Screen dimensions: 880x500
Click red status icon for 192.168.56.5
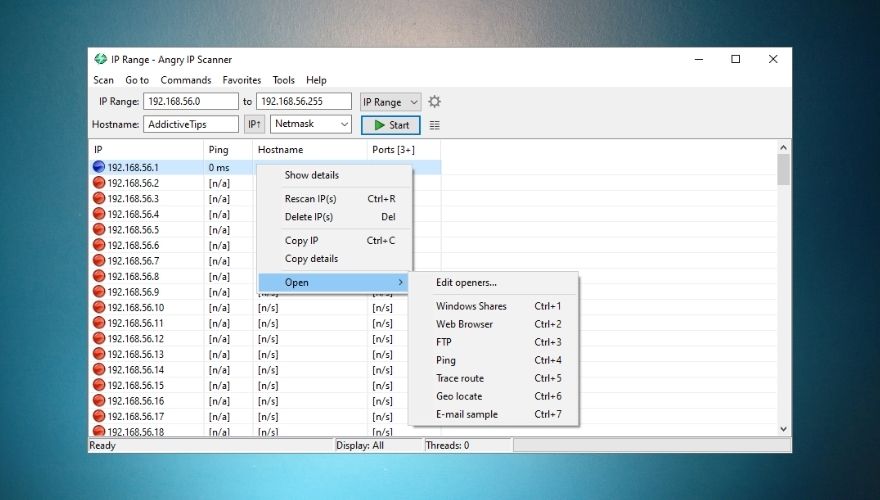(99, 229)
